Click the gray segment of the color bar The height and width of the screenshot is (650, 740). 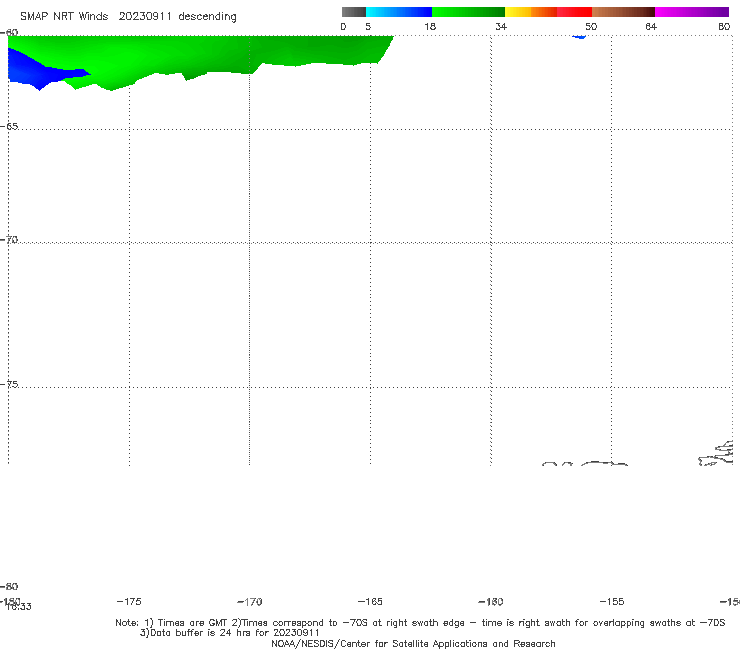click(x=354, y=12)
